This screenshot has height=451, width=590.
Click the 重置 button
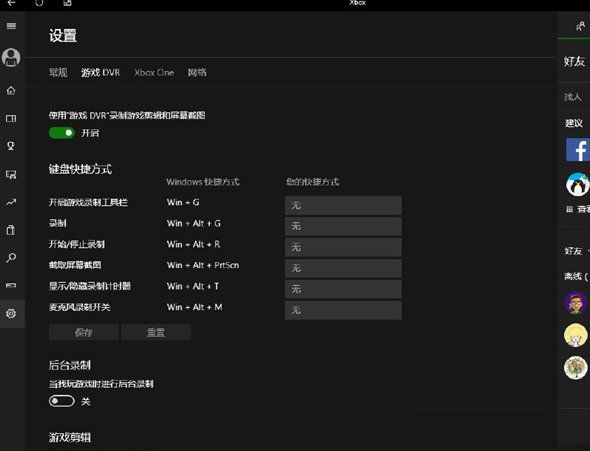(x=156, y=333)
